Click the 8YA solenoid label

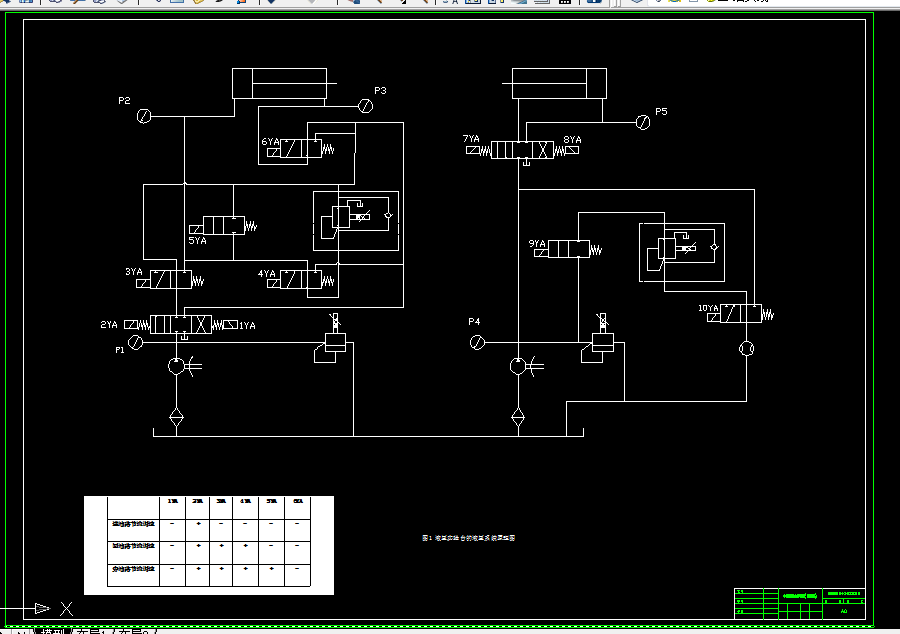click(x=572, y=139)
